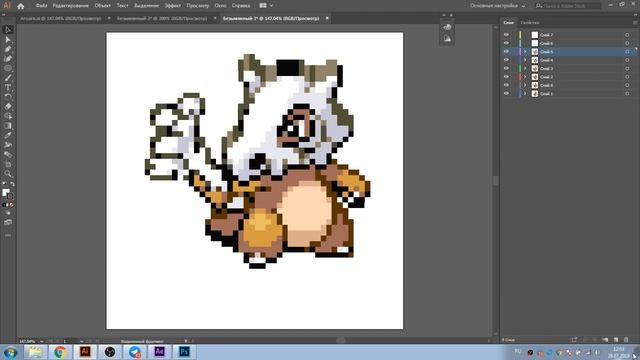
Task: Select the Pen tool
Action: click(8, 49)
